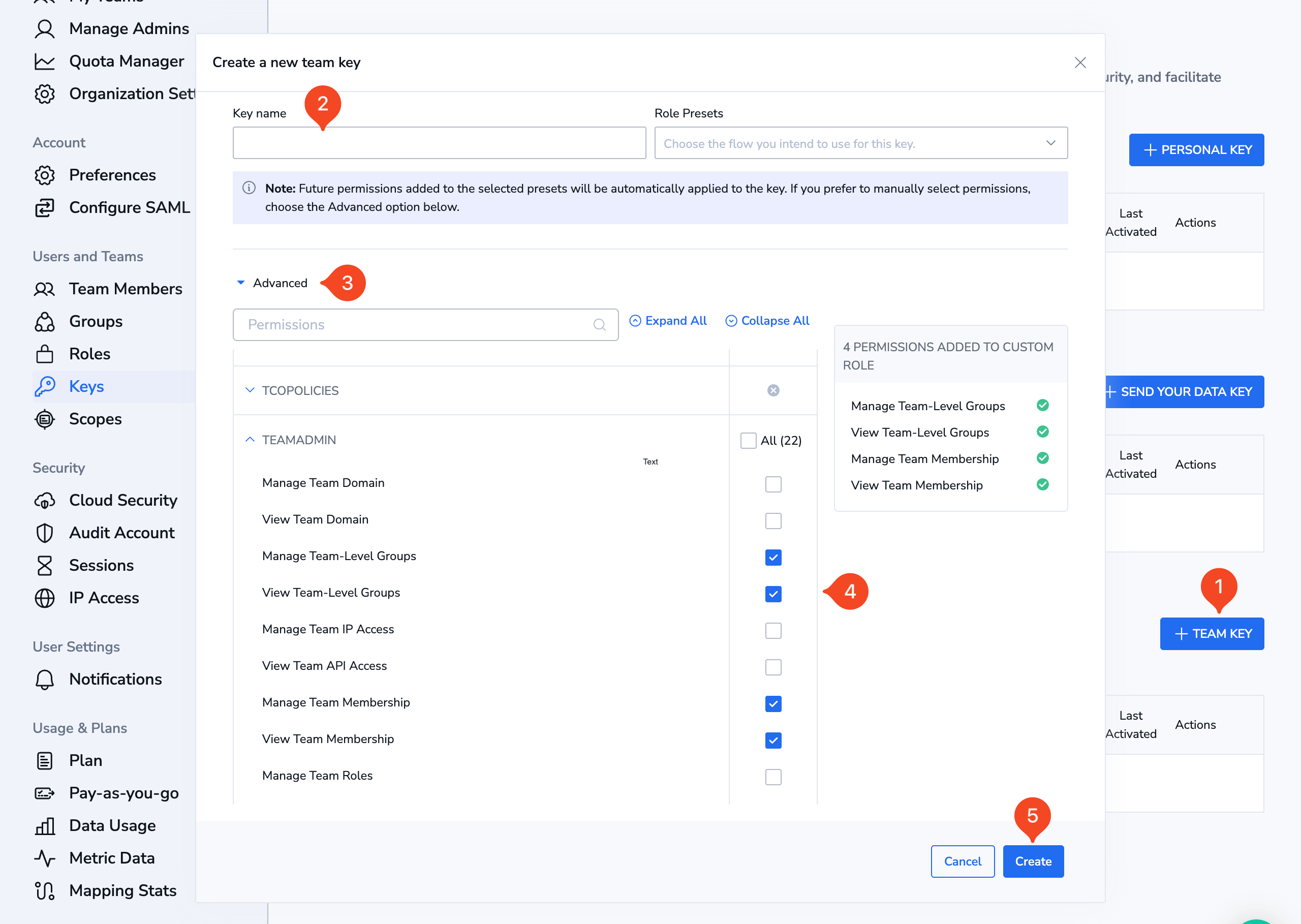Click the Keys key icon
Image resolution: width=1301 pixels, height=924 pixels.
pyautogui.click(x=44, y=386)
